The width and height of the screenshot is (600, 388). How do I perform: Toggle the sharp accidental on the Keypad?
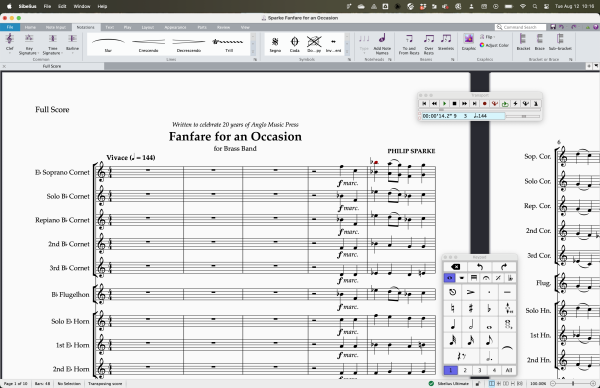point(471,308)
